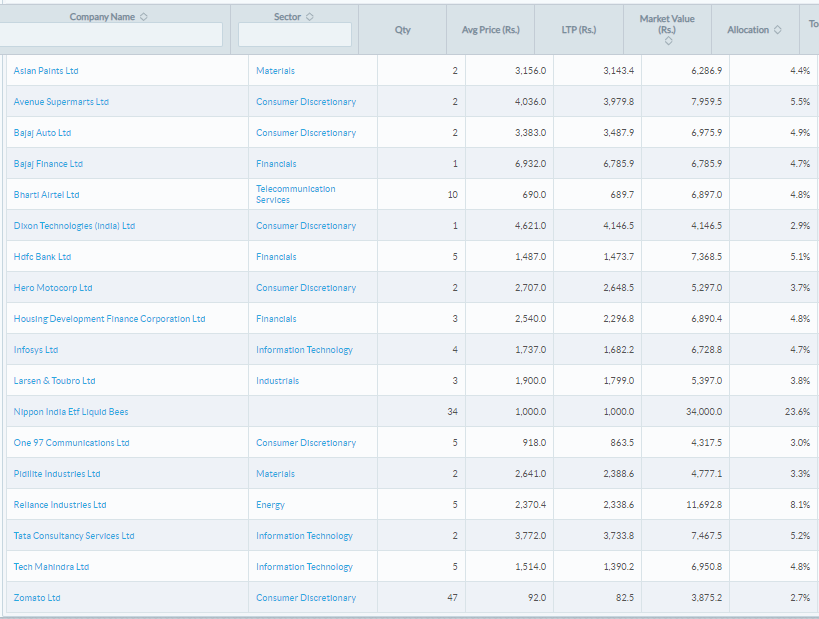Click the Avg Price (Rs.) column header
819x619 pixels.
490,30
